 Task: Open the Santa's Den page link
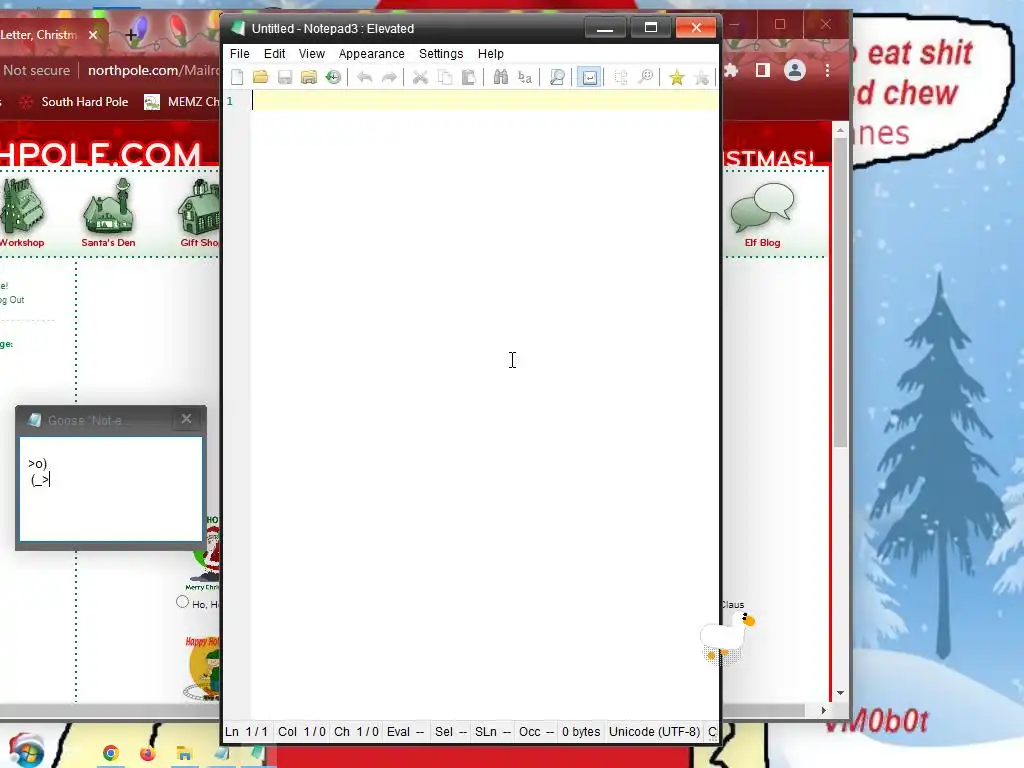click(x=108, y=214)
